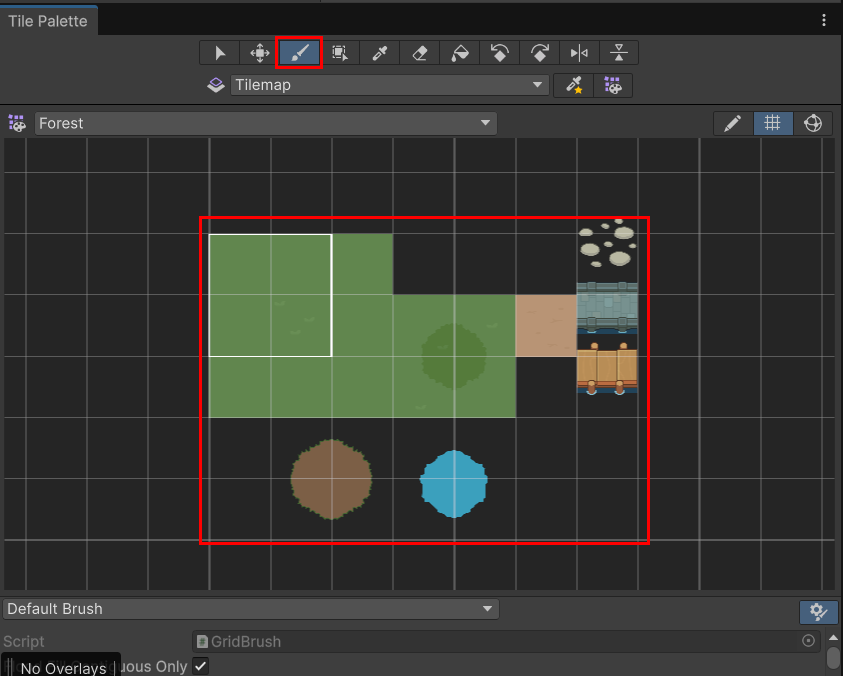This screenshot has width=843, height=676.
Task: Select the Move selection tool
Action: [x=260, y=53]
